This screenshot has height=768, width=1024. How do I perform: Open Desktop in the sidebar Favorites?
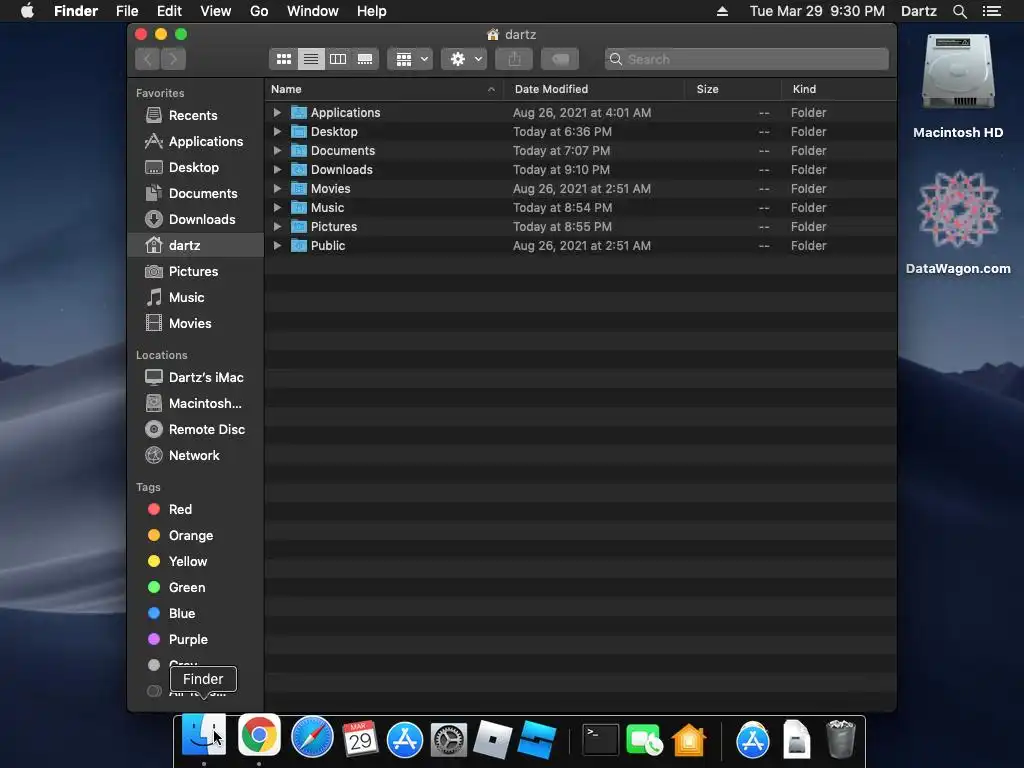point(195,167)
